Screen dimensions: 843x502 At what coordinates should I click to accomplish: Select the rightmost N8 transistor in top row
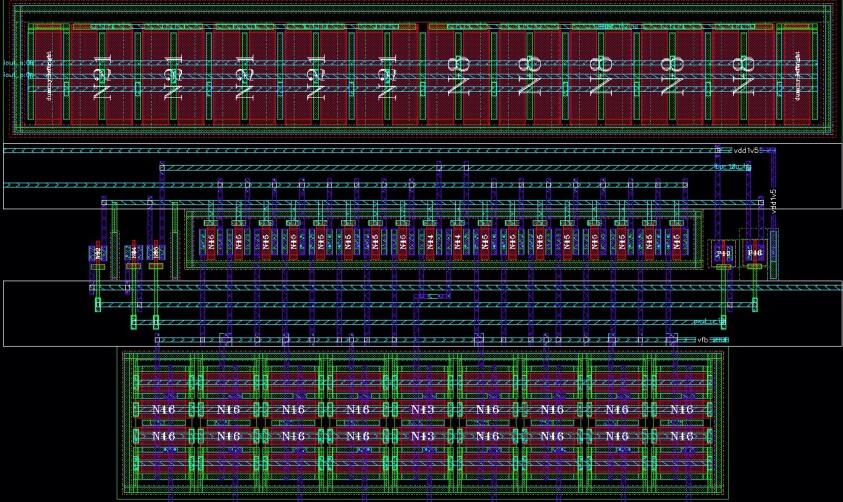743,77
